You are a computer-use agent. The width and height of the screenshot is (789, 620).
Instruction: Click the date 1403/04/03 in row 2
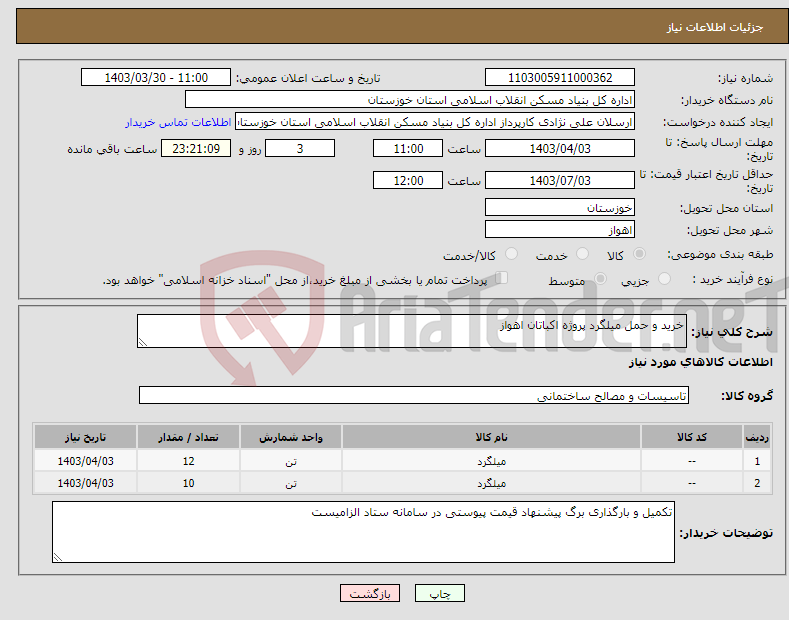(x=86, y=483)
